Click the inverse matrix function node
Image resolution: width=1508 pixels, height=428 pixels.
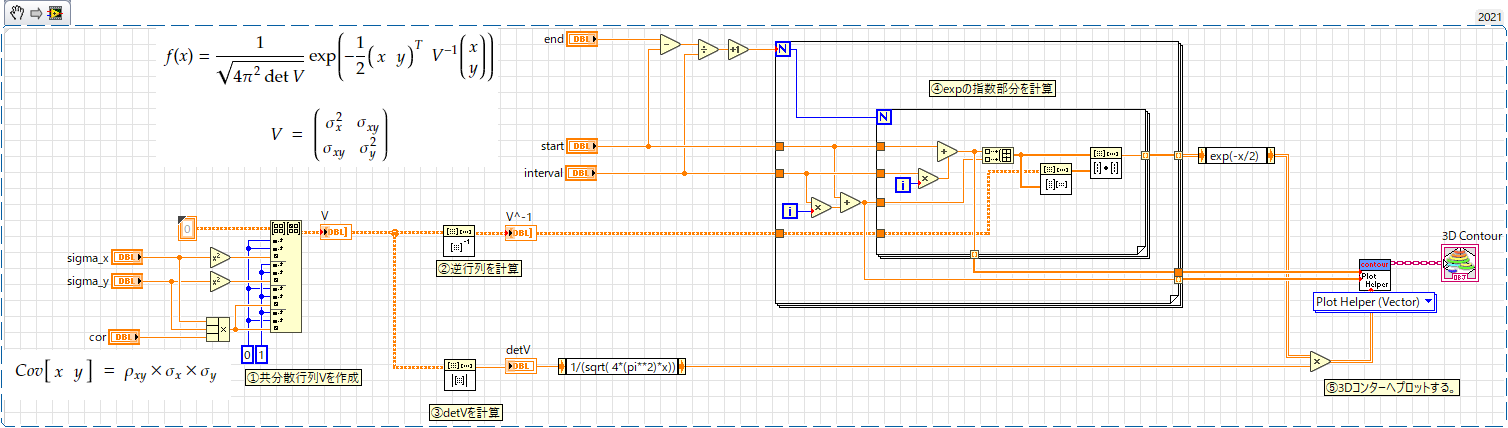point(459,241)
